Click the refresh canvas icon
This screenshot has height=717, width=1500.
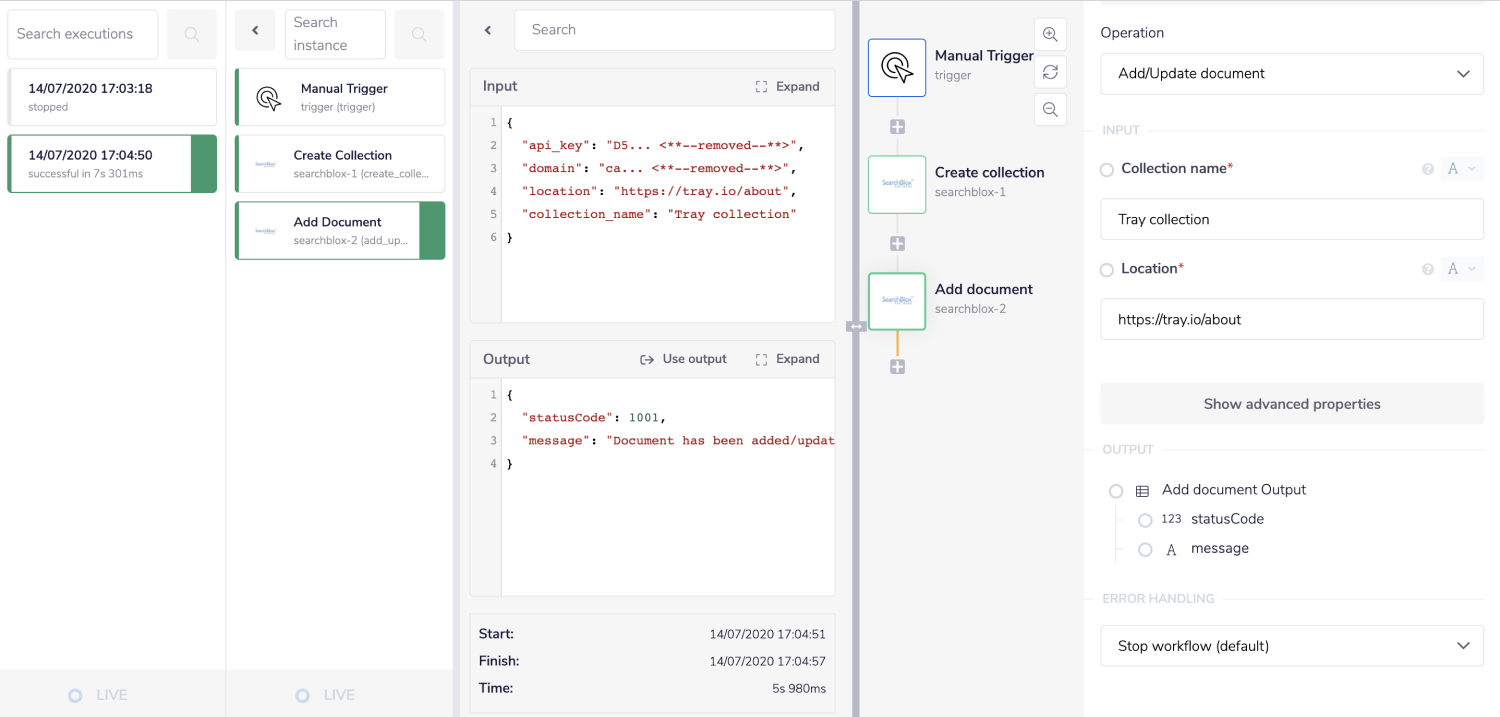tap(1050, 72)
